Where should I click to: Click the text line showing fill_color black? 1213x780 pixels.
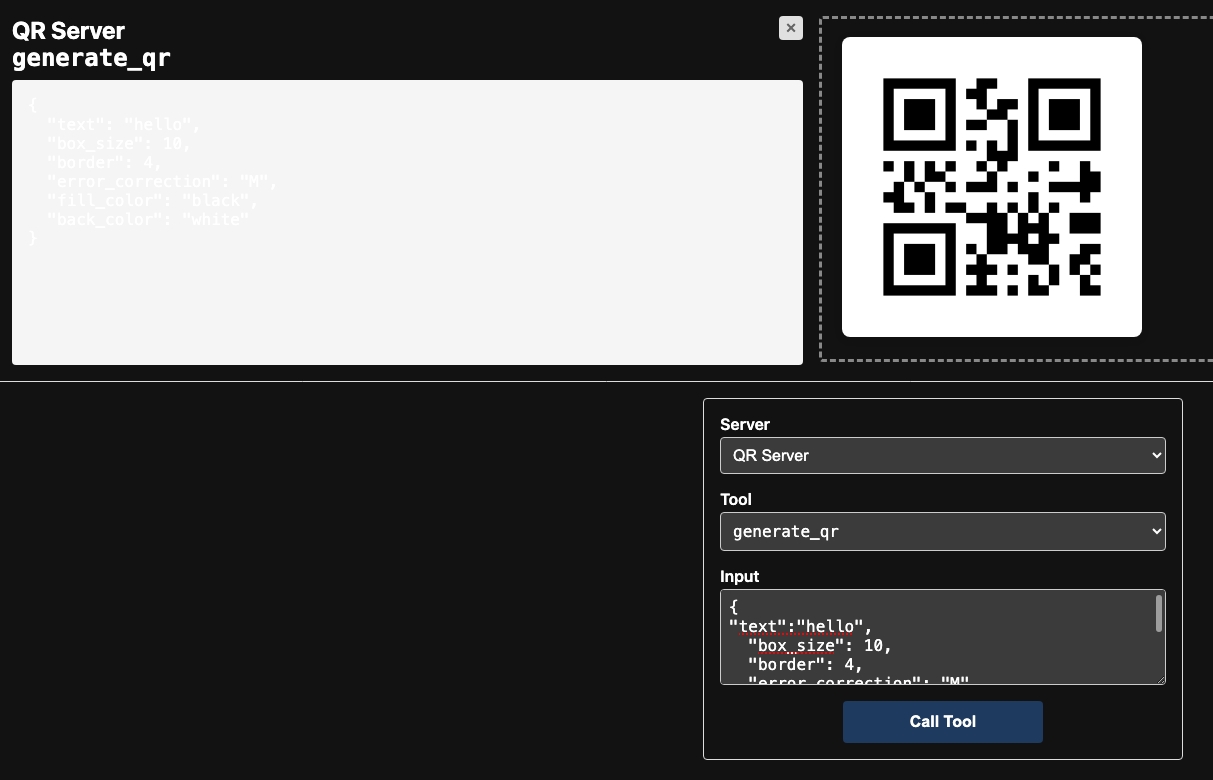[151, 201]
